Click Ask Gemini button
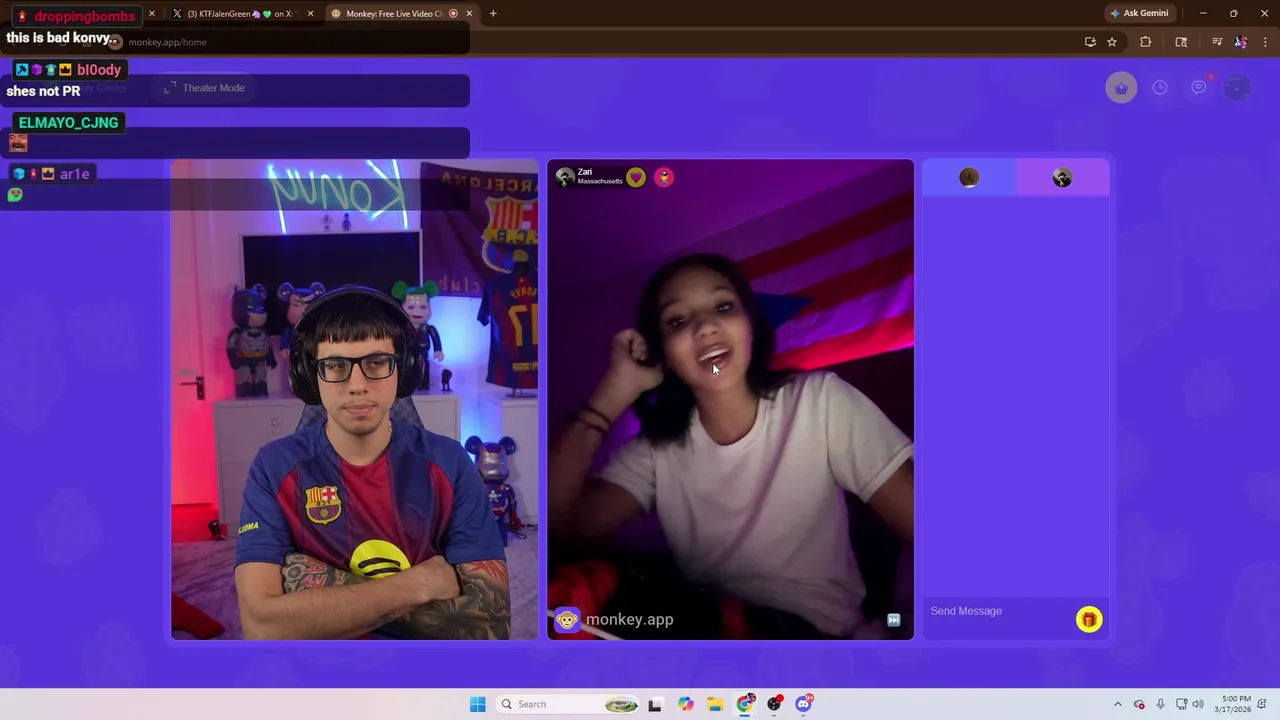The width and height of the screenshot is (1280, 720). click(1139, 14)
